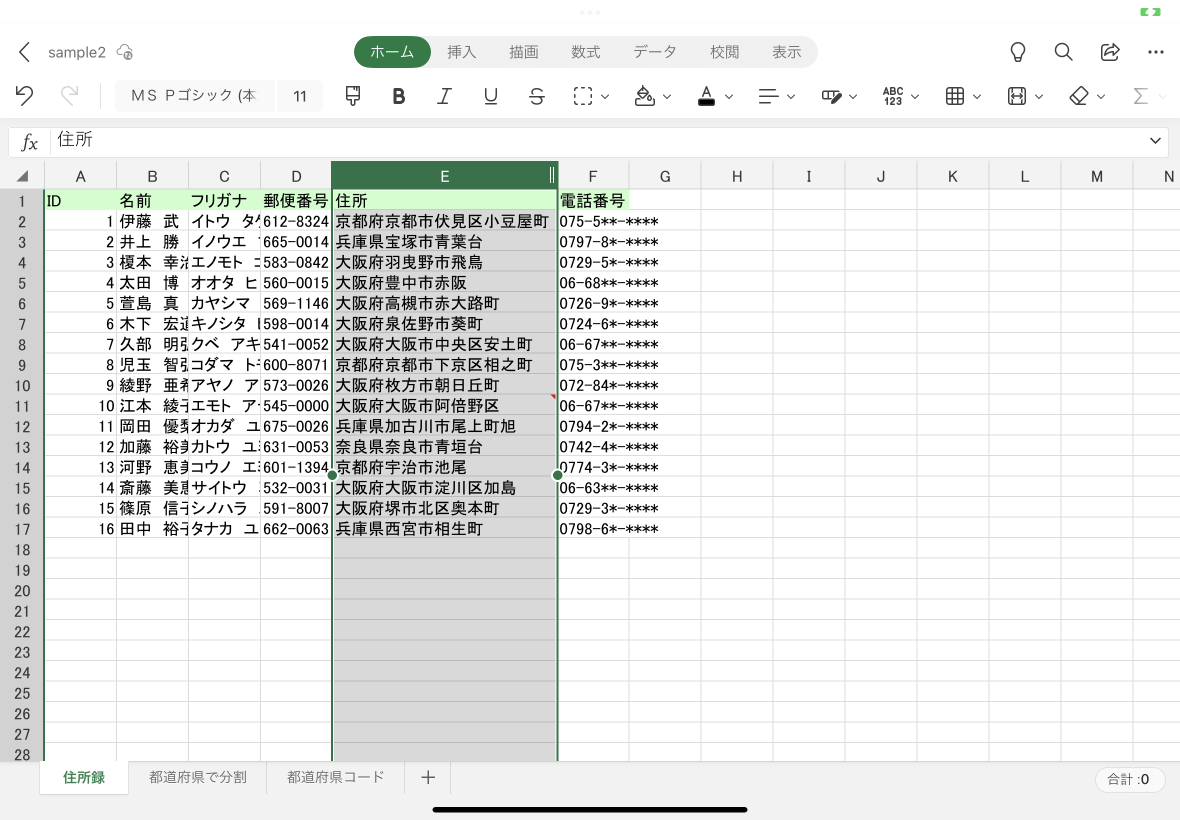The height and width of the screenshot is (820, 1180).
Task: Toggle italic formatting
Action: click(445, 96)
